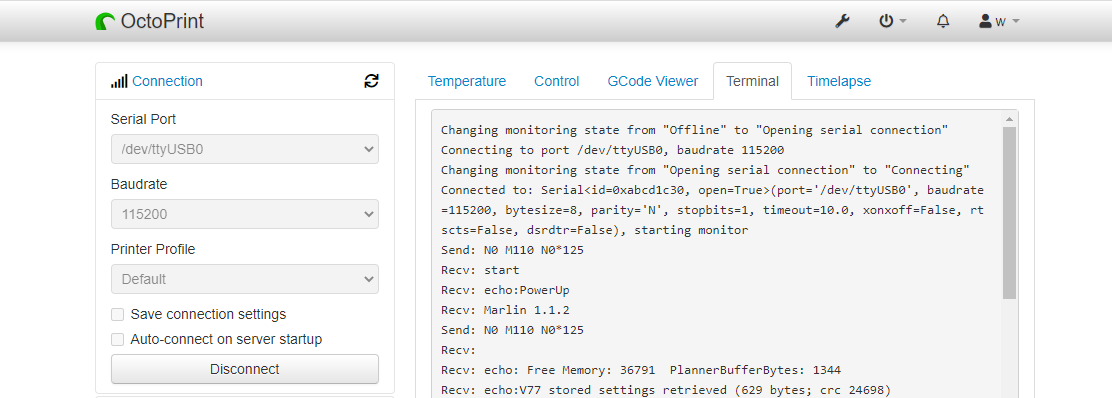Open the Timelapse tab

click(839, 81)
